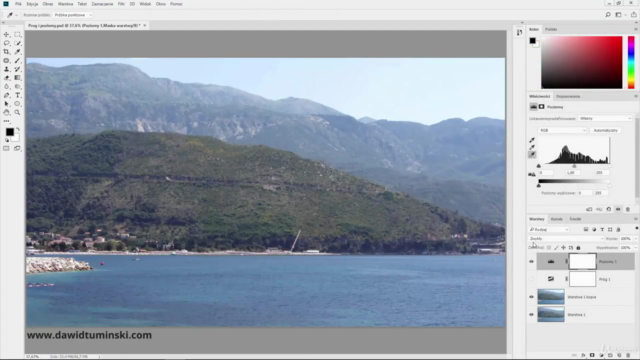
Task: Swap foreground and background colors
Action: [18, 129]
